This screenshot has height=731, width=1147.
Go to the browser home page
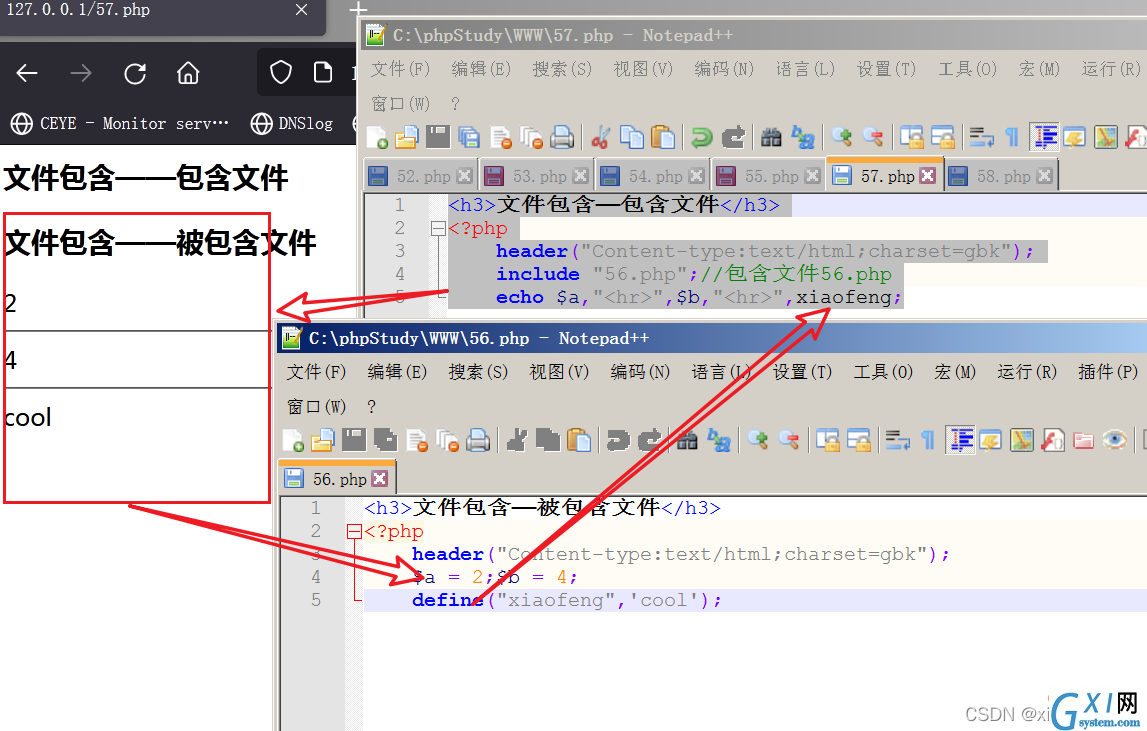point(188,73)
